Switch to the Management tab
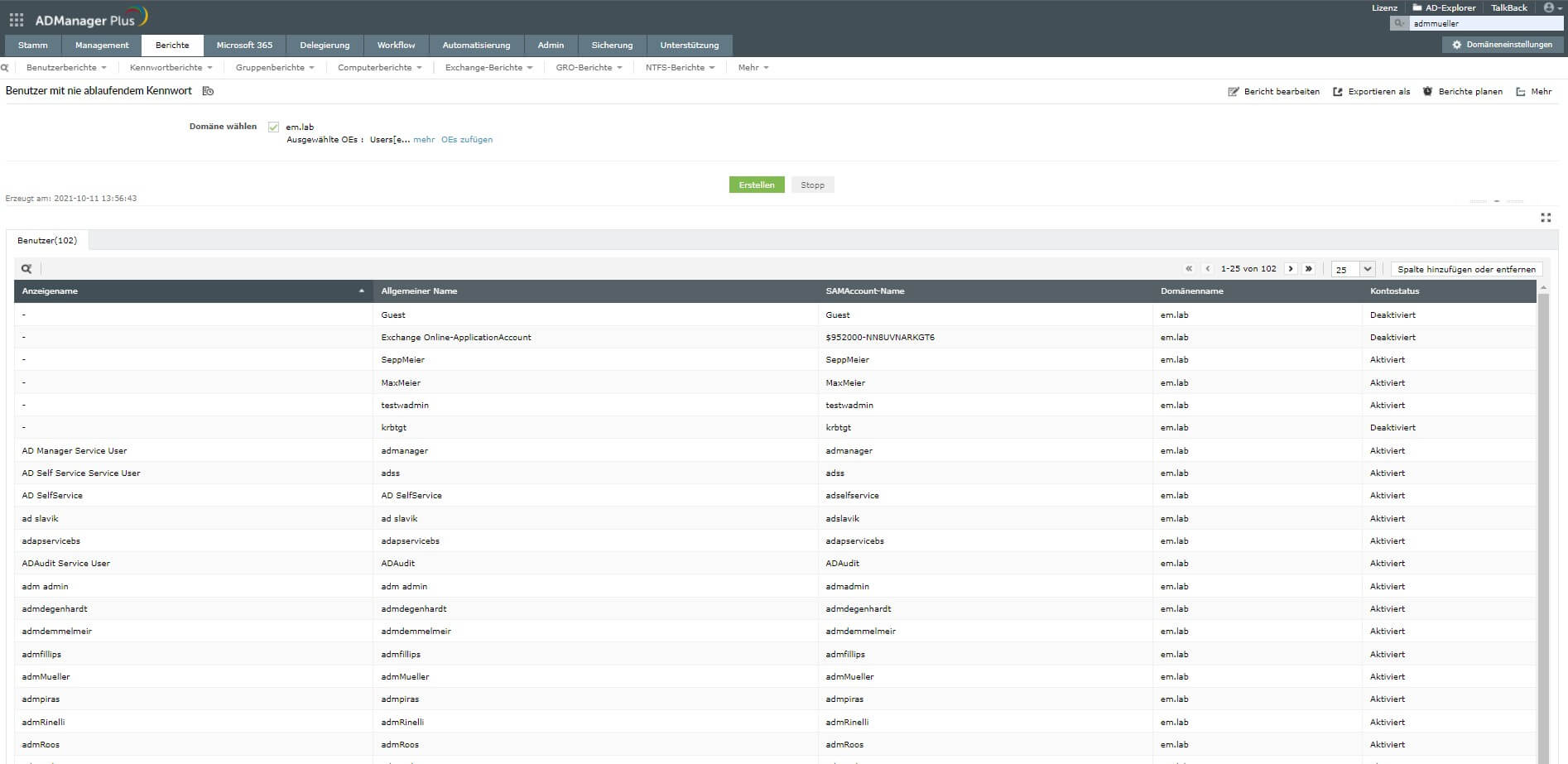Viewport: 1568px width, 764px height. (102, 46)
